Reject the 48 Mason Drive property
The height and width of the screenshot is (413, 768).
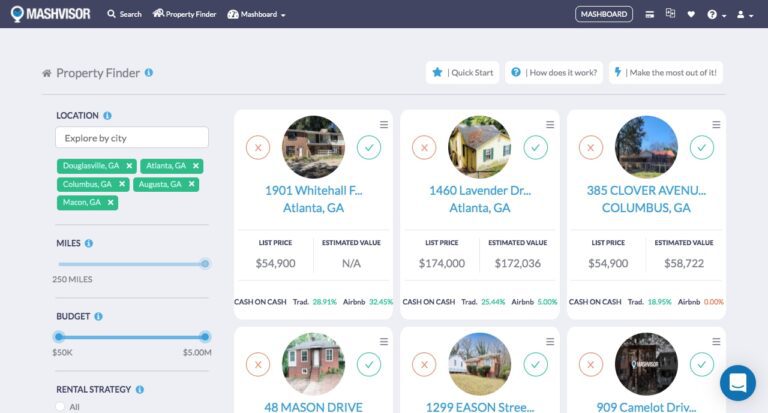(258, 364)
